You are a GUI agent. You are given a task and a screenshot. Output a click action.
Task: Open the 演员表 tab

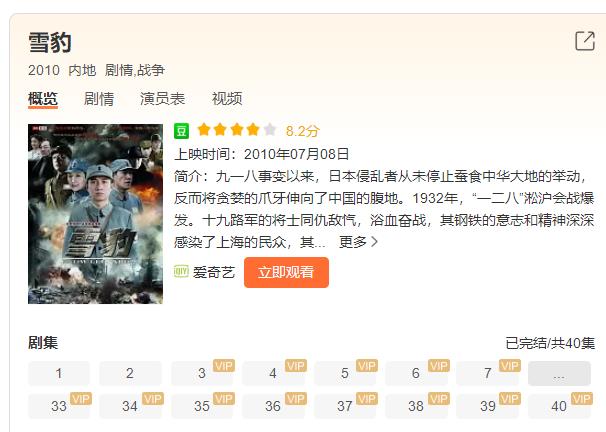[x=162, y=99]
